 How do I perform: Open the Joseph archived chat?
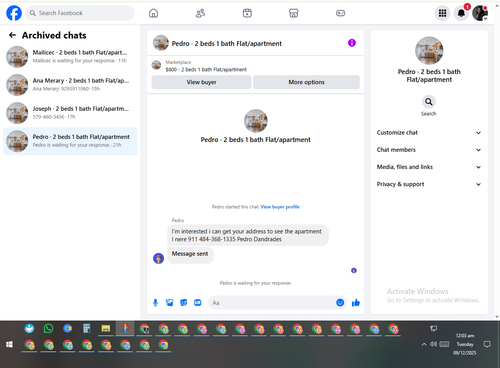[70, 113]
